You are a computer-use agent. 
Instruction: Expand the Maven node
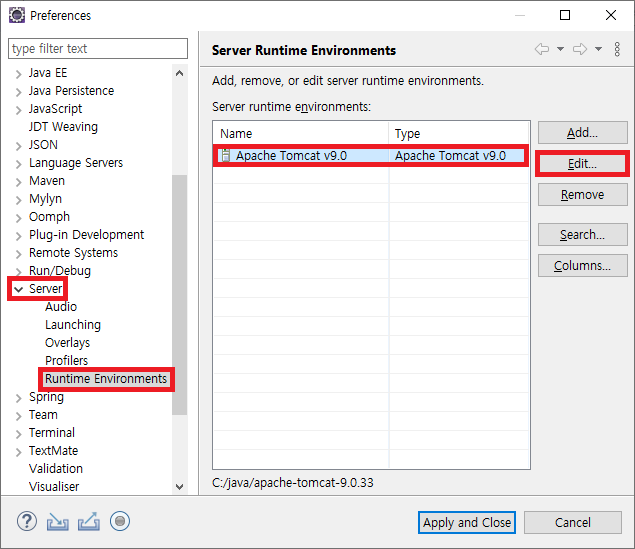tap(18, 182)
